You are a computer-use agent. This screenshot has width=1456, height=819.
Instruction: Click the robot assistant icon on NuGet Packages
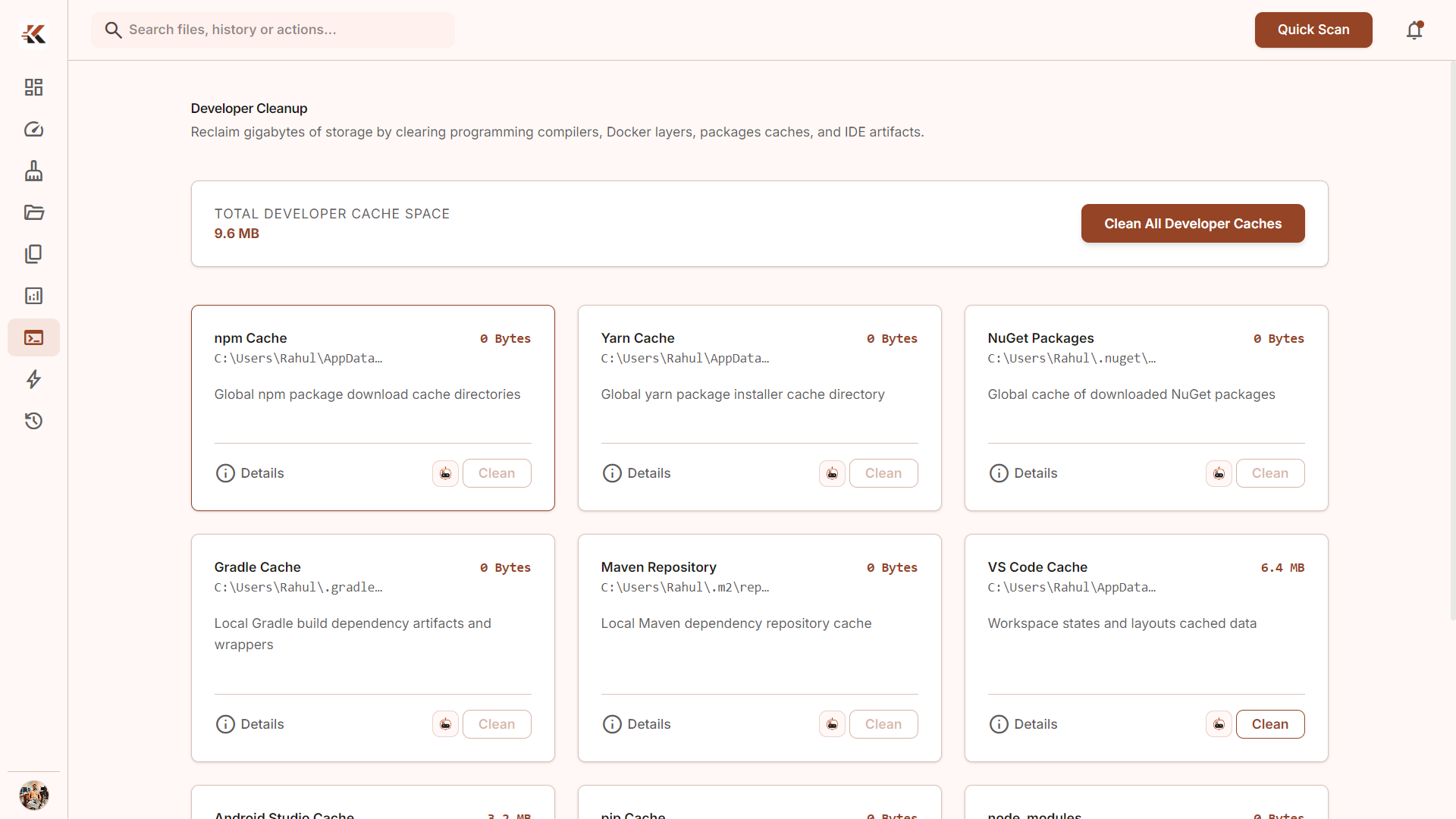coord(1219,473)
